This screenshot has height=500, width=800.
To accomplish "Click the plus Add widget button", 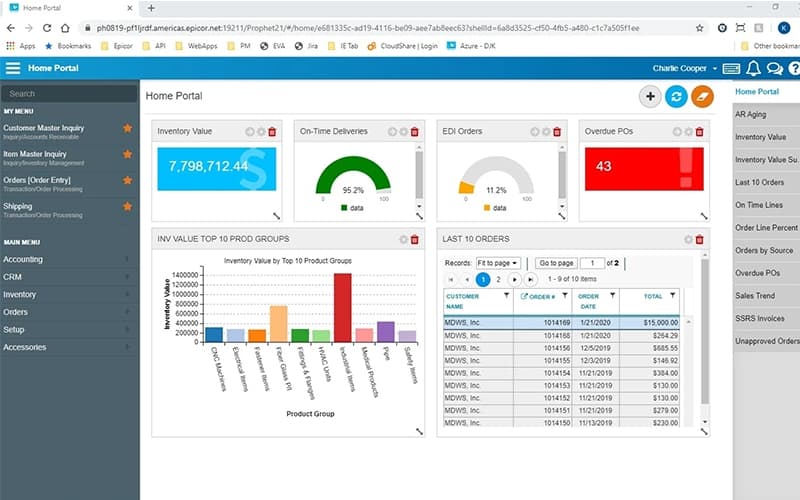I will click(650, 96).
